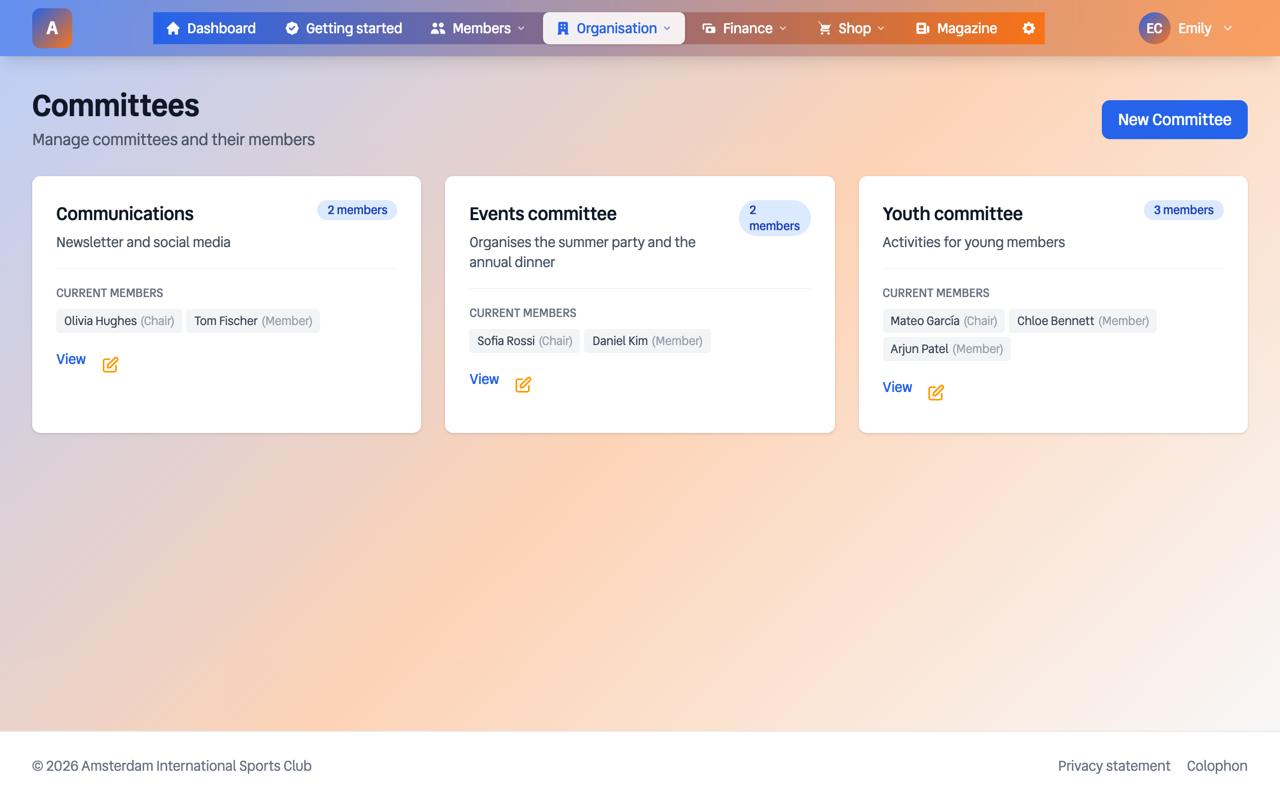Click the EC user avatar
This screenshot has width=1280, height=800.
point(1154,28)
